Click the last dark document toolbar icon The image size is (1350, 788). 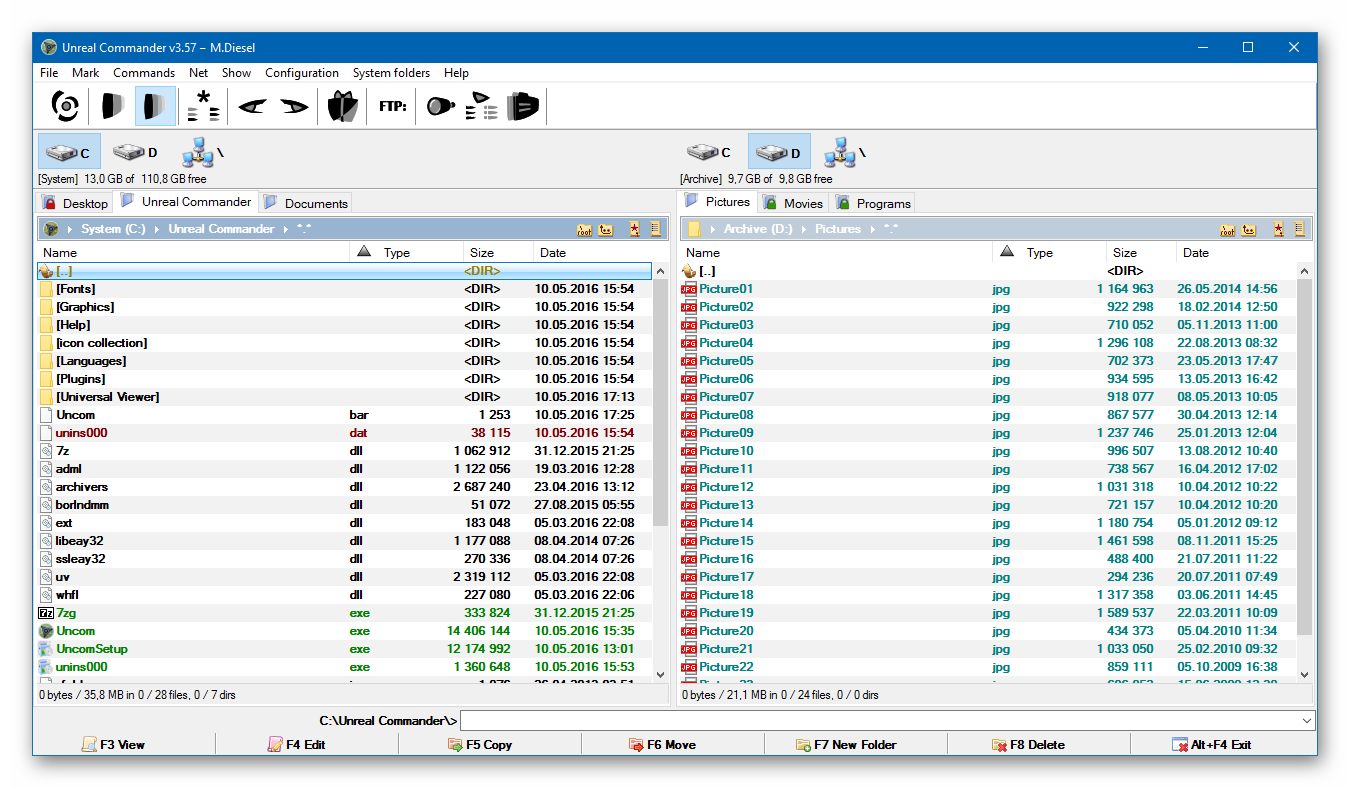(x=523, y=106)
